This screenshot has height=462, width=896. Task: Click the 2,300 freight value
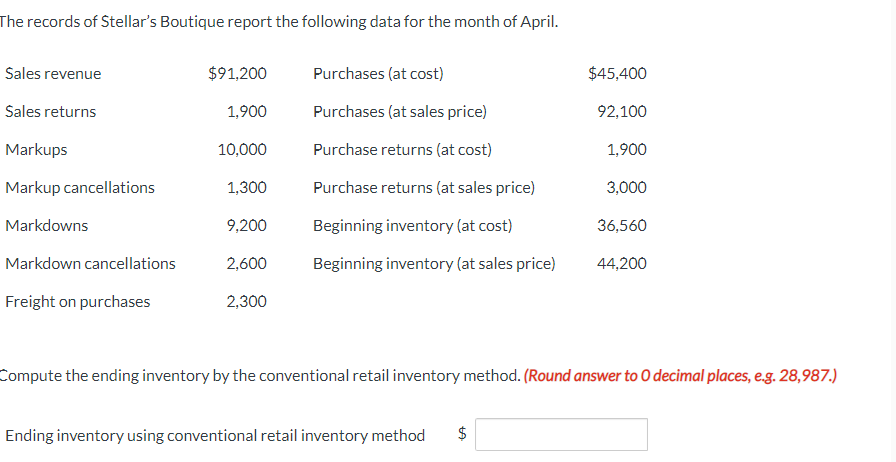pyautogui.click(x=247, y=302)
